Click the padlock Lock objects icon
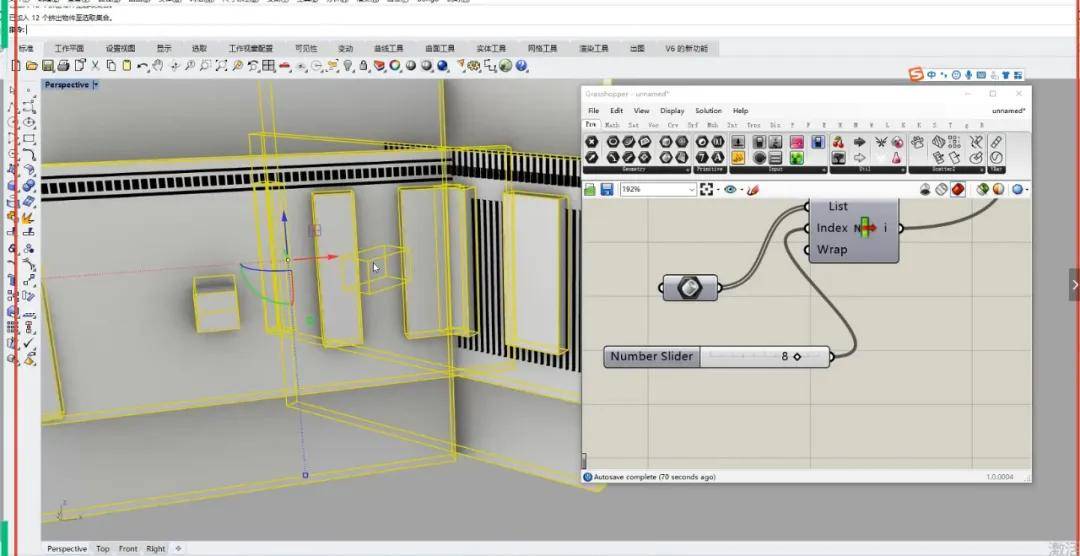The width and height of the screenshot is (1080, 556). [x=364, y=65]
